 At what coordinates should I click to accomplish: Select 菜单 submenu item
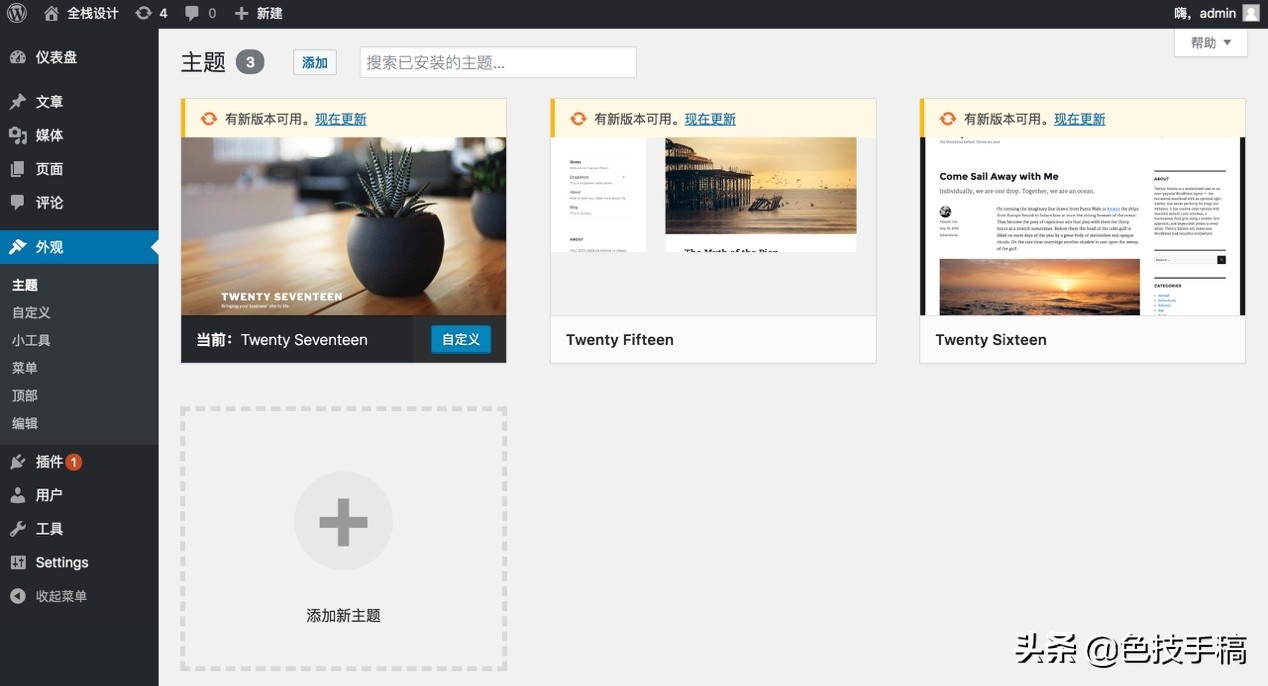tap(25, 367)
